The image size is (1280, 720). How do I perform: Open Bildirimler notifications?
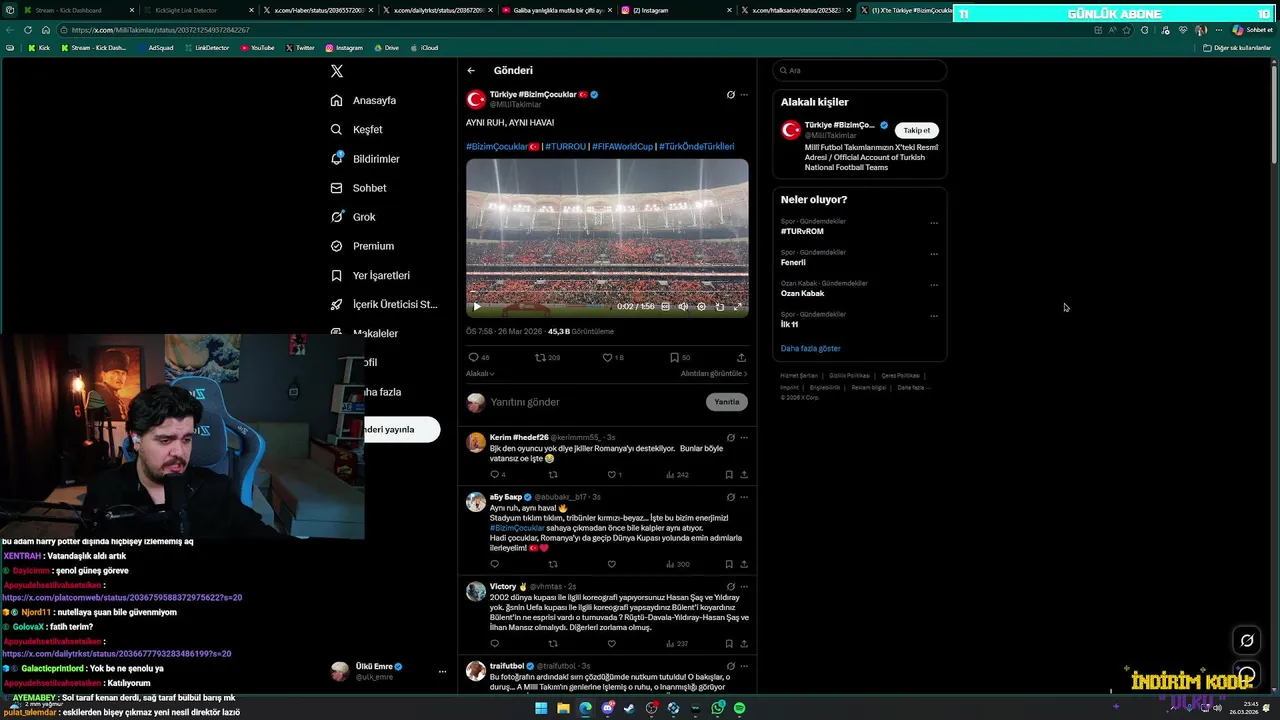click(x=365, y=159)
